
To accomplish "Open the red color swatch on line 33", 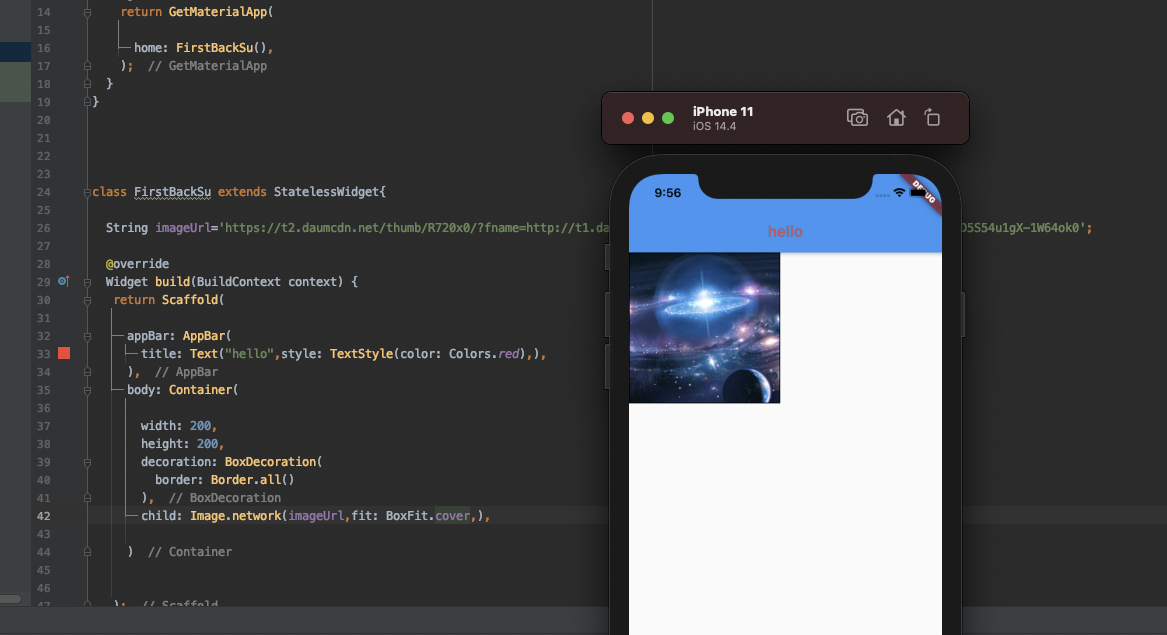I will 64,353.
